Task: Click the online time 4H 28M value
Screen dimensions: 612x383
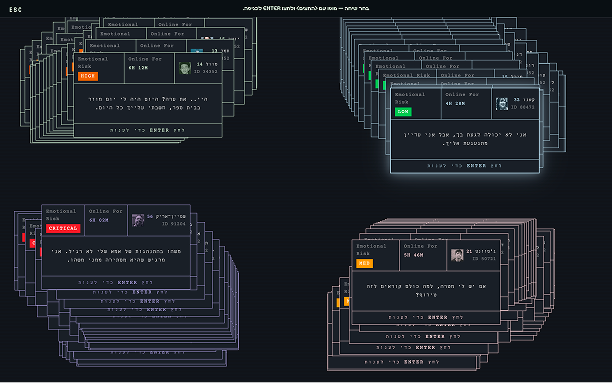Action: (455, 103)
